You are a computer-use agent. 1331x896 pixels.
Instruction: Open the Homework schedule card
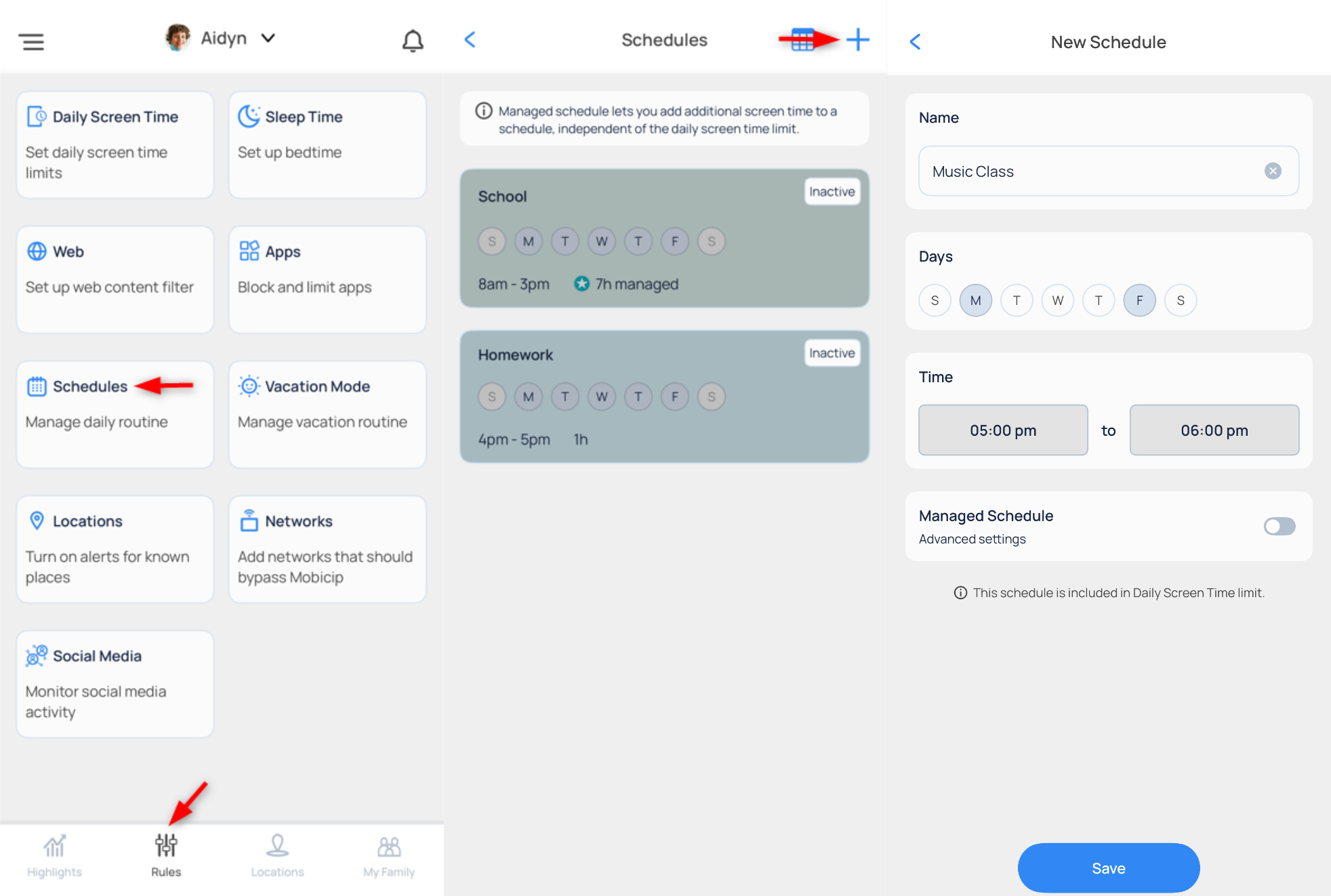pyautogui.click(x=664, y=396)
